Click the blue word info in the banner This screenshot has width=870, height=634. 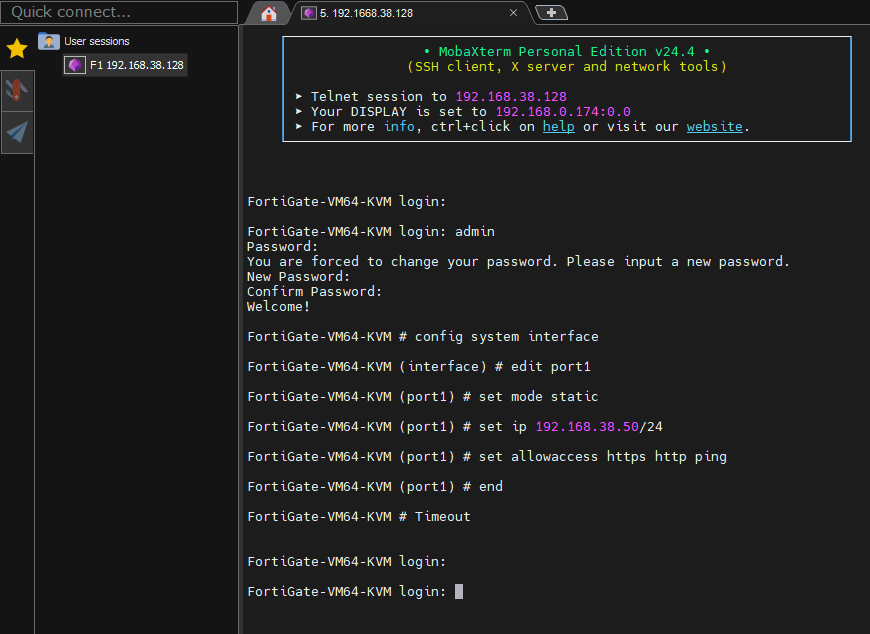[399, 127]
